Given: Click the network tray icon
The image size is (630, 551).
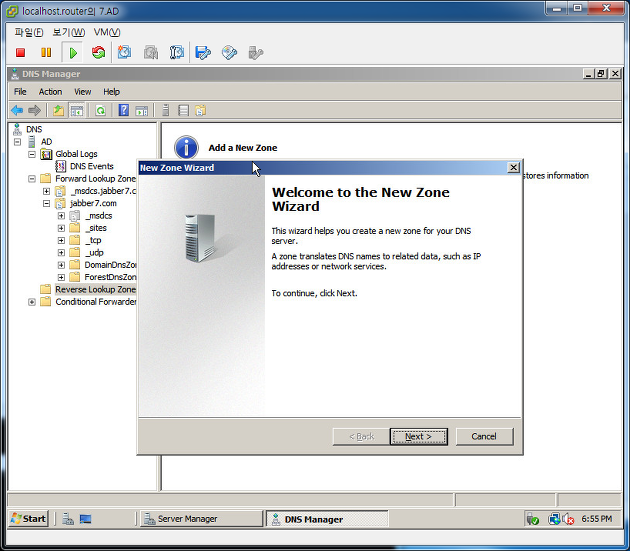Looking at the screenshot, I should (554, 519).
